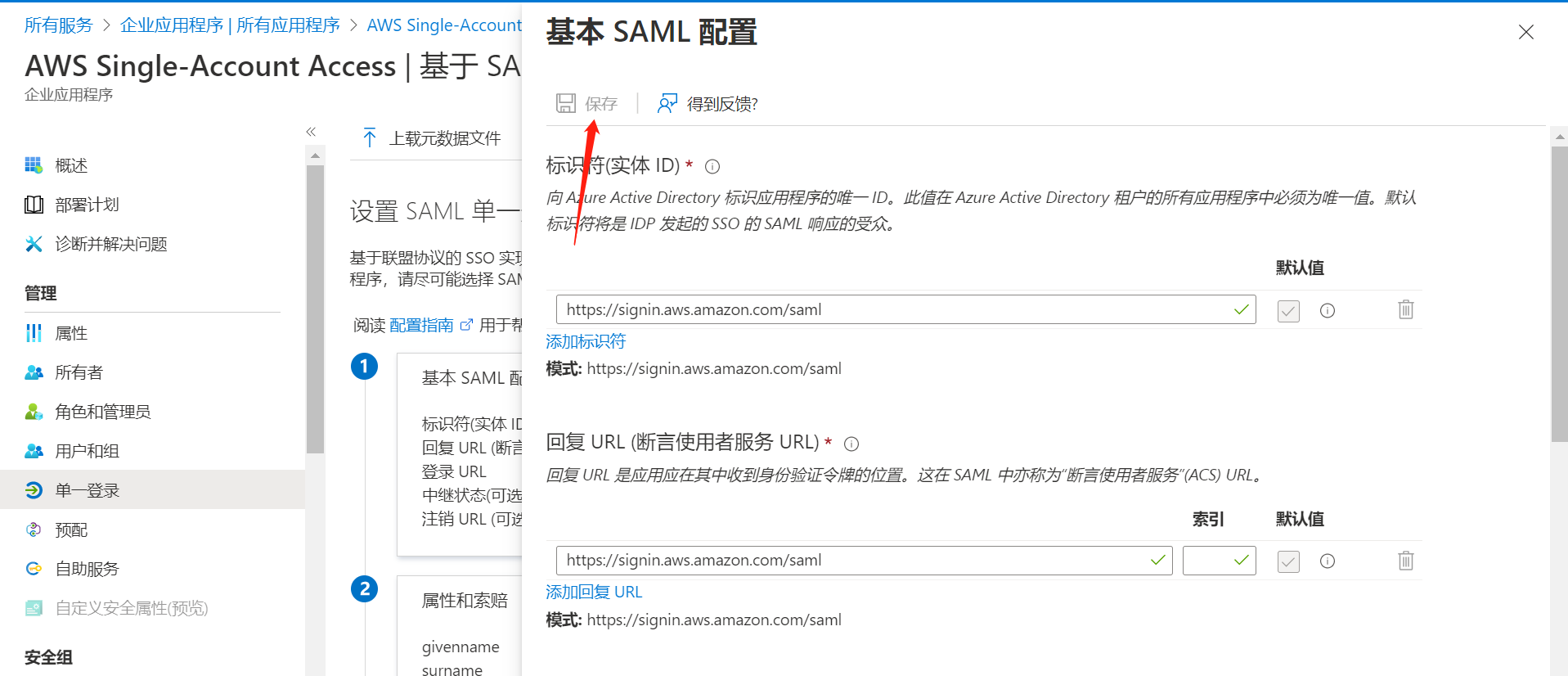Click the 所有者 people icon
The image size is (1568, 676).
pos(34,372)
